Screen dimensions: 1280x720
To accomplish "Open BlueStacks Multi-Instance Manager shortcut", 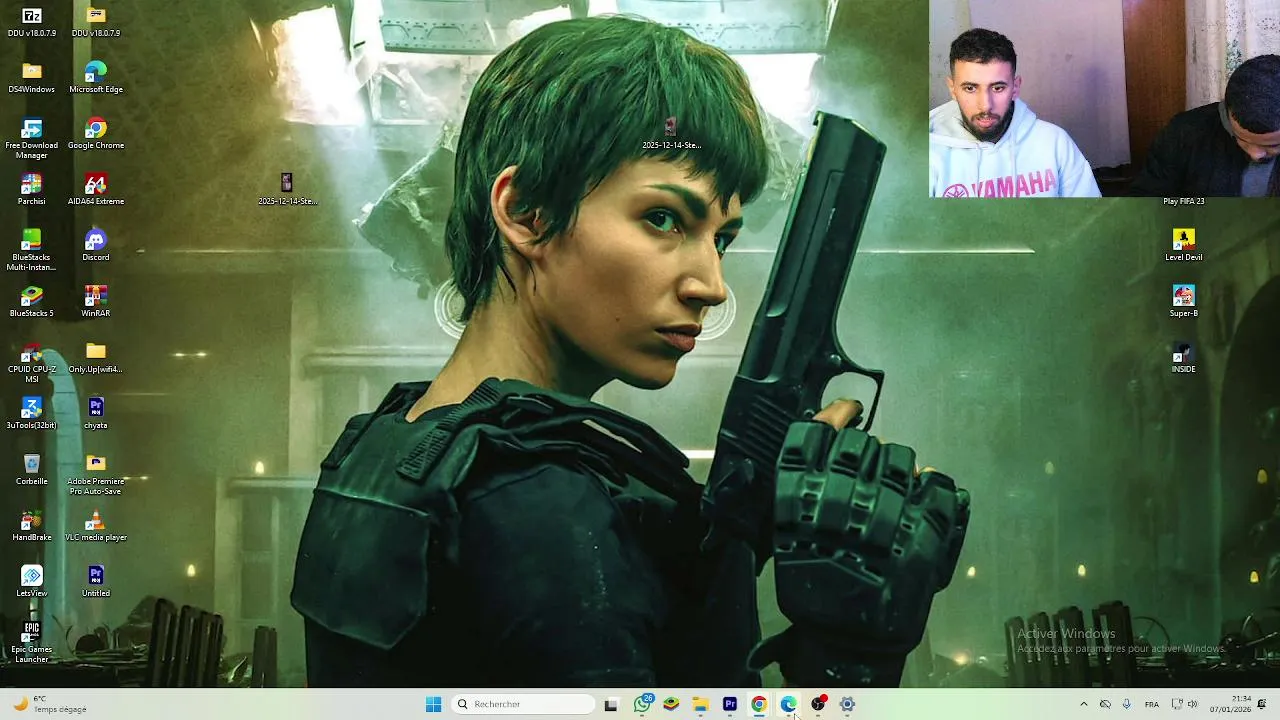I will point(32,251).
